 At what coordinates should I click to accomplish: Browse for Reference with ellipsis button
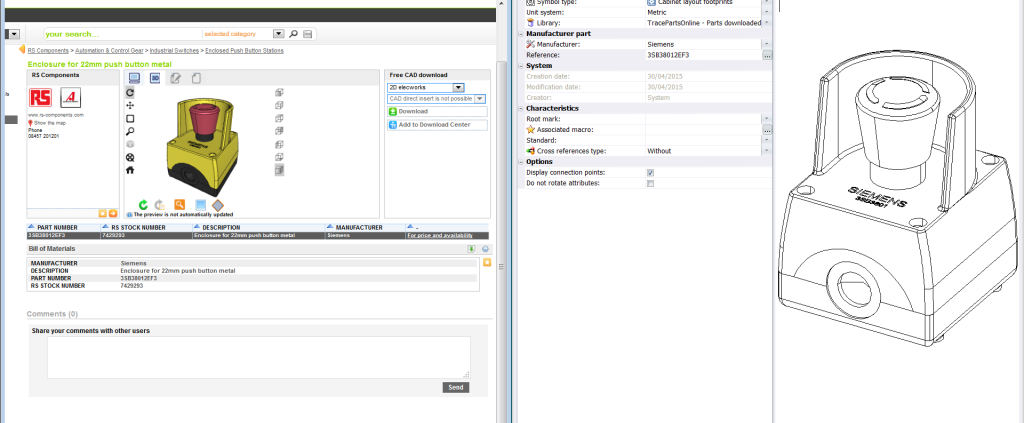pos(767,55)
